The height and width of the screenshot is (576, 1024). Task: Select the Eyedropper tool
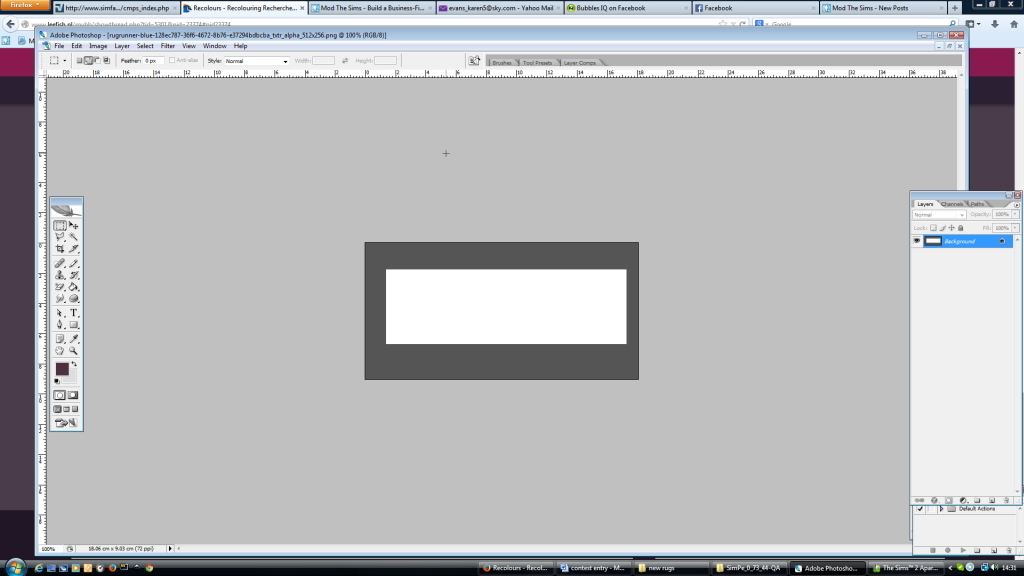tap(74, 339)
